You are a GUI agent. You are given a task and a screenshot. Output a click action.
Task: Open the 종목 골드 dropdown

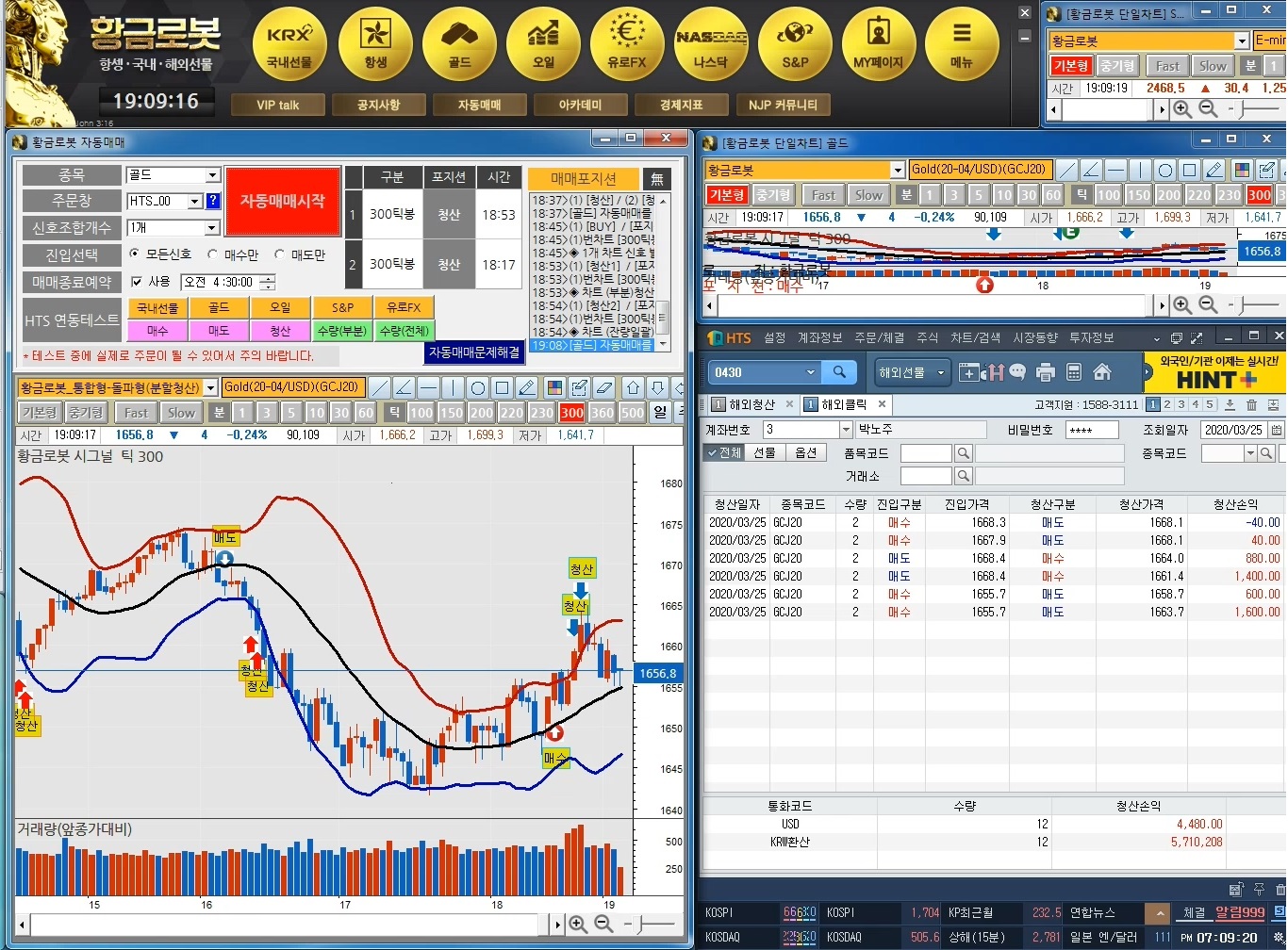click(x=212, y=175)
